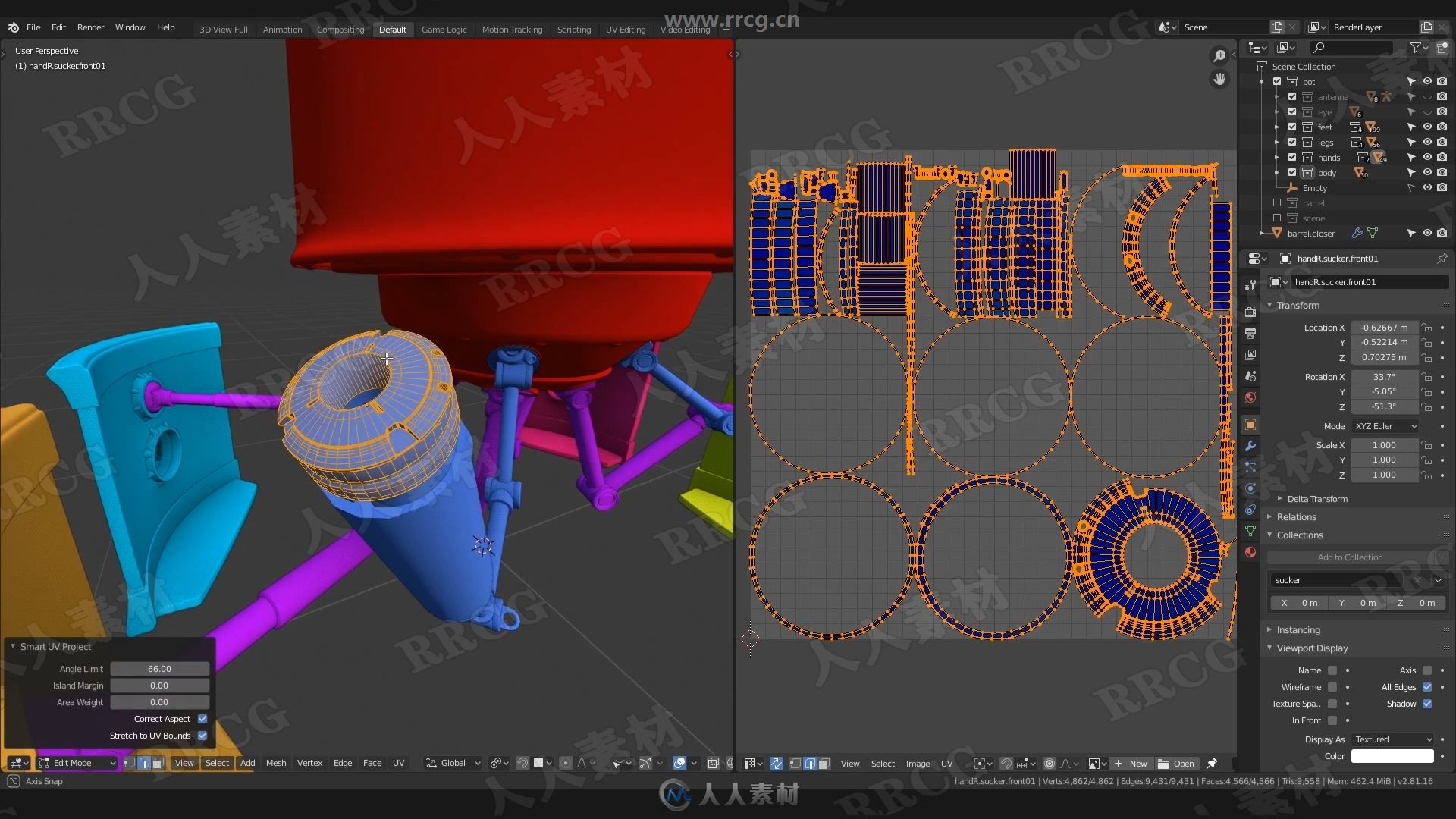Click Add to Collection button in properties
Screen dimensions: 1456x819
coord(1349,557)
